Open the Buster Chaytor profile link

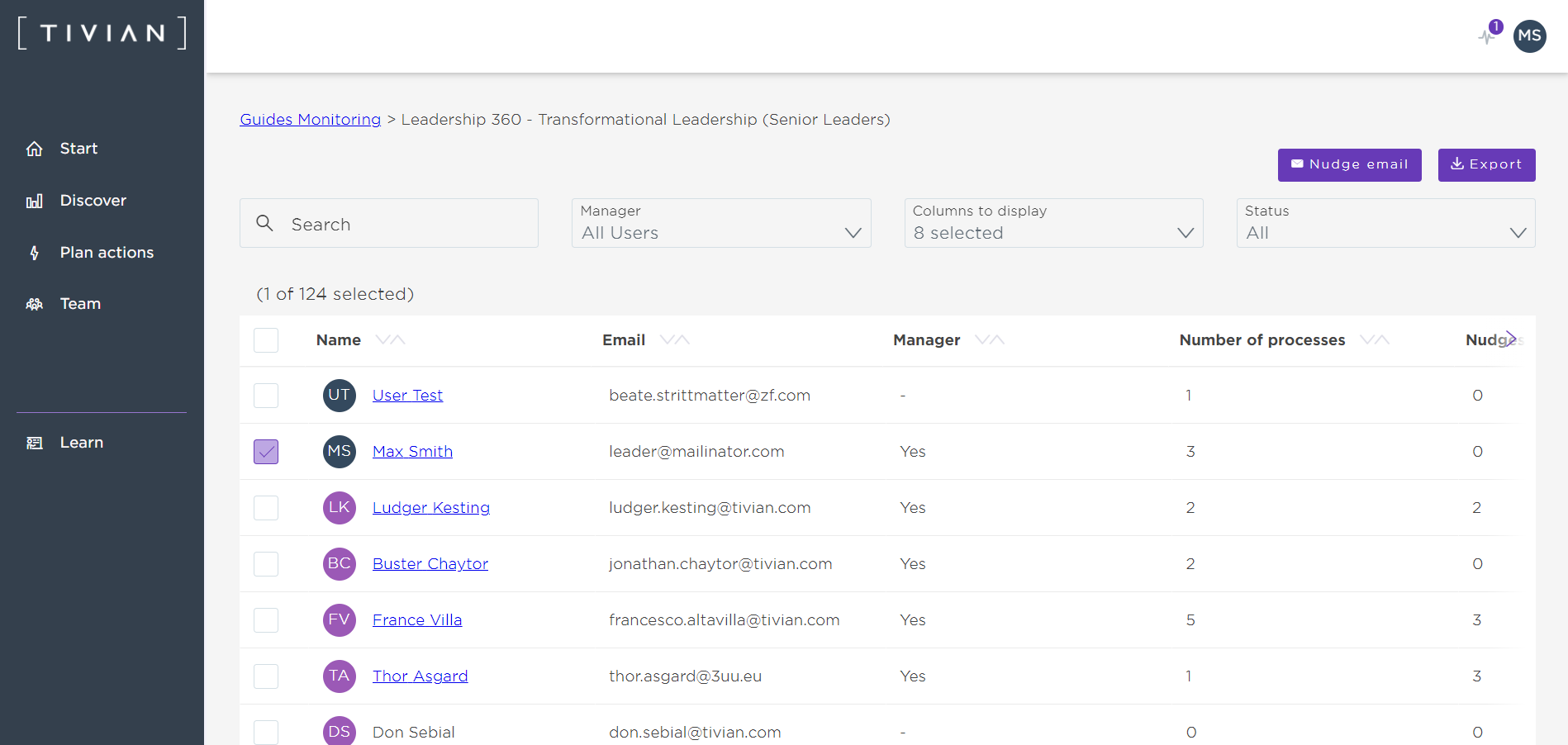pos(430,564)
